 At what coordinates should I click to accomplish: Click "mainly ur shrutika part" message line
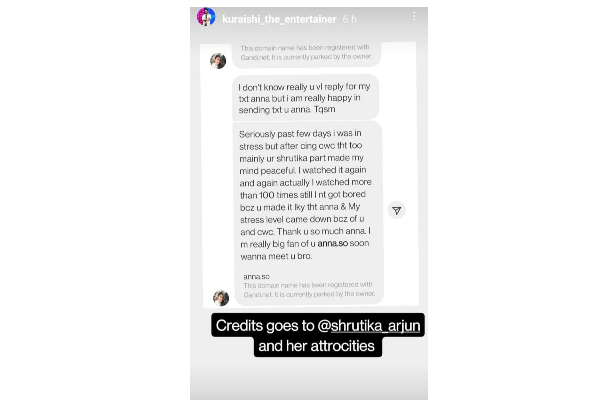302,158
